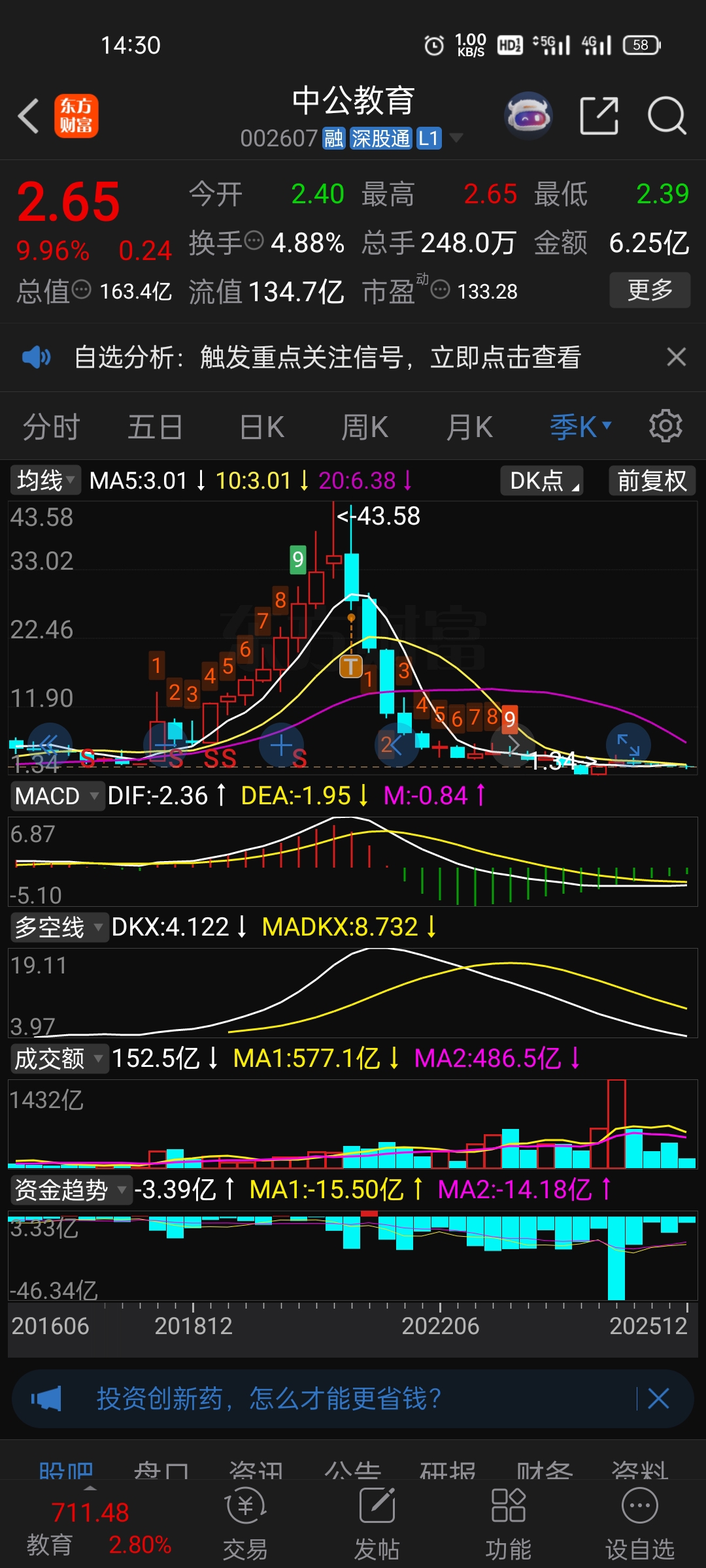Tap the back arrow icon
The width and height of the screenshot is (706, 1568).
coord(29,116)
